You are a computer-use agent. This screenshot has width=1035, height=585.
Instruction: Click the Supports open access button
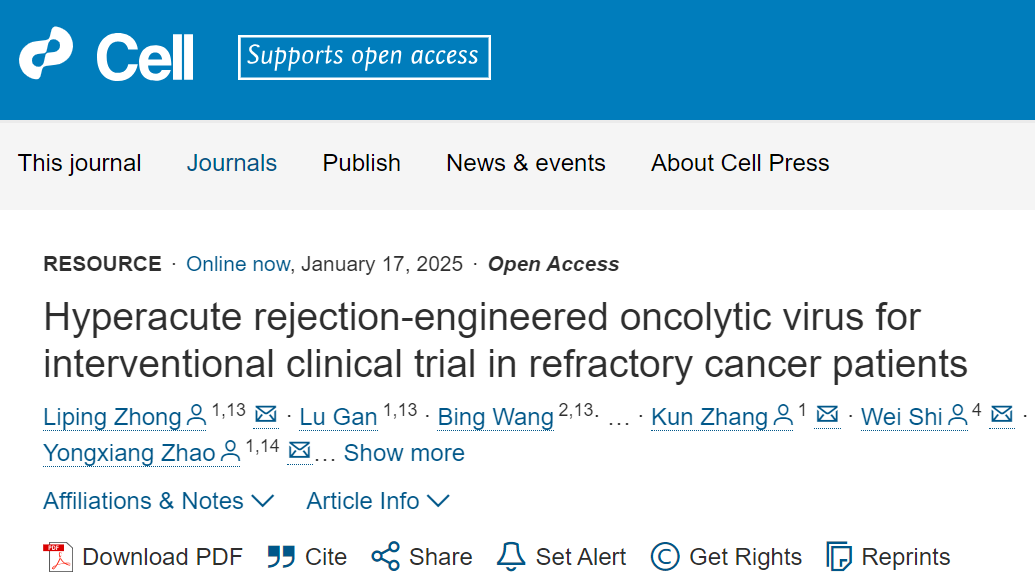click(x=364, y=57)
